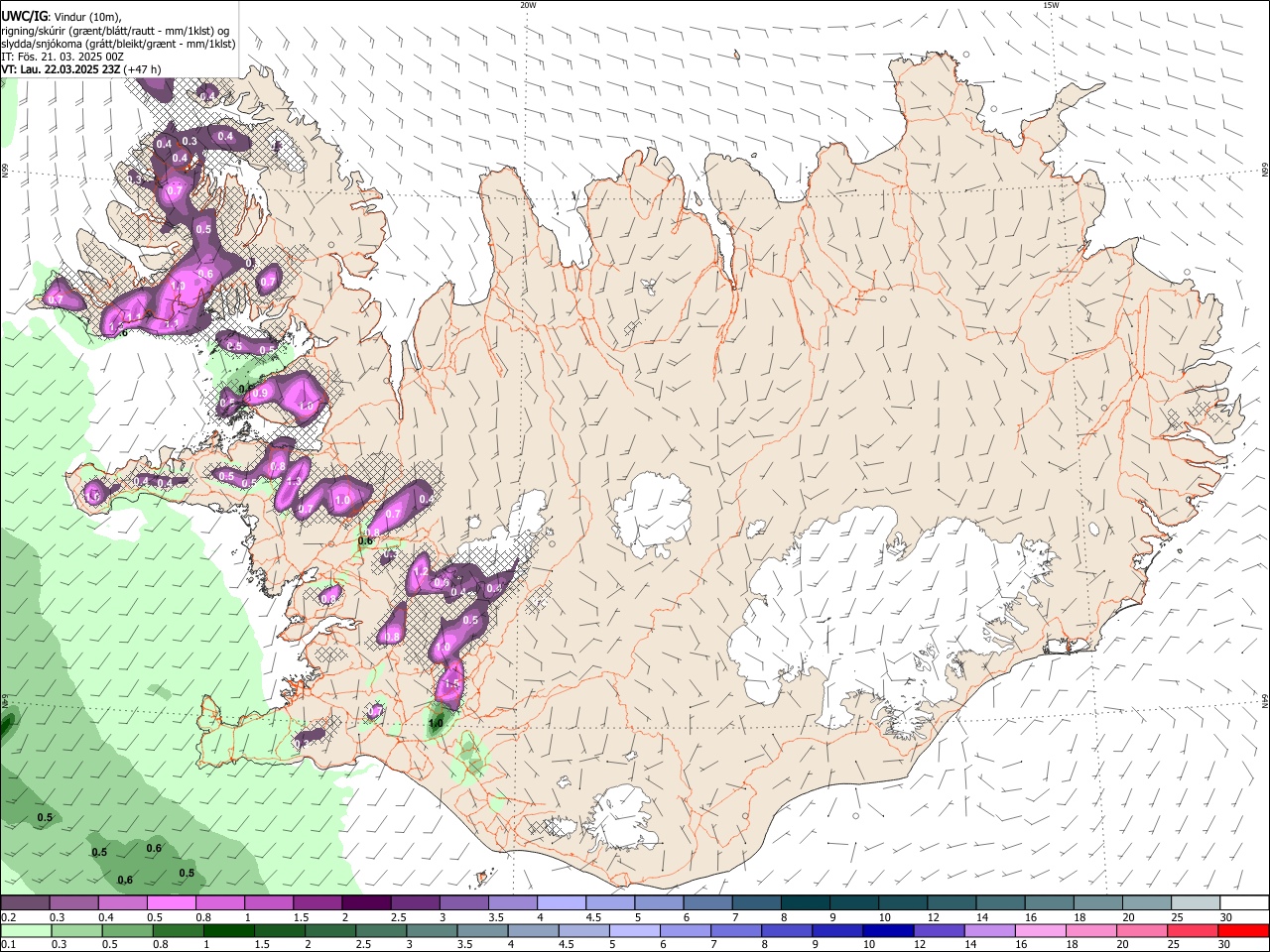Click the lightest green 0.1–0.3 rain swatch
Viewport: 1270px width, 952px height.
(x=26, y=931)
